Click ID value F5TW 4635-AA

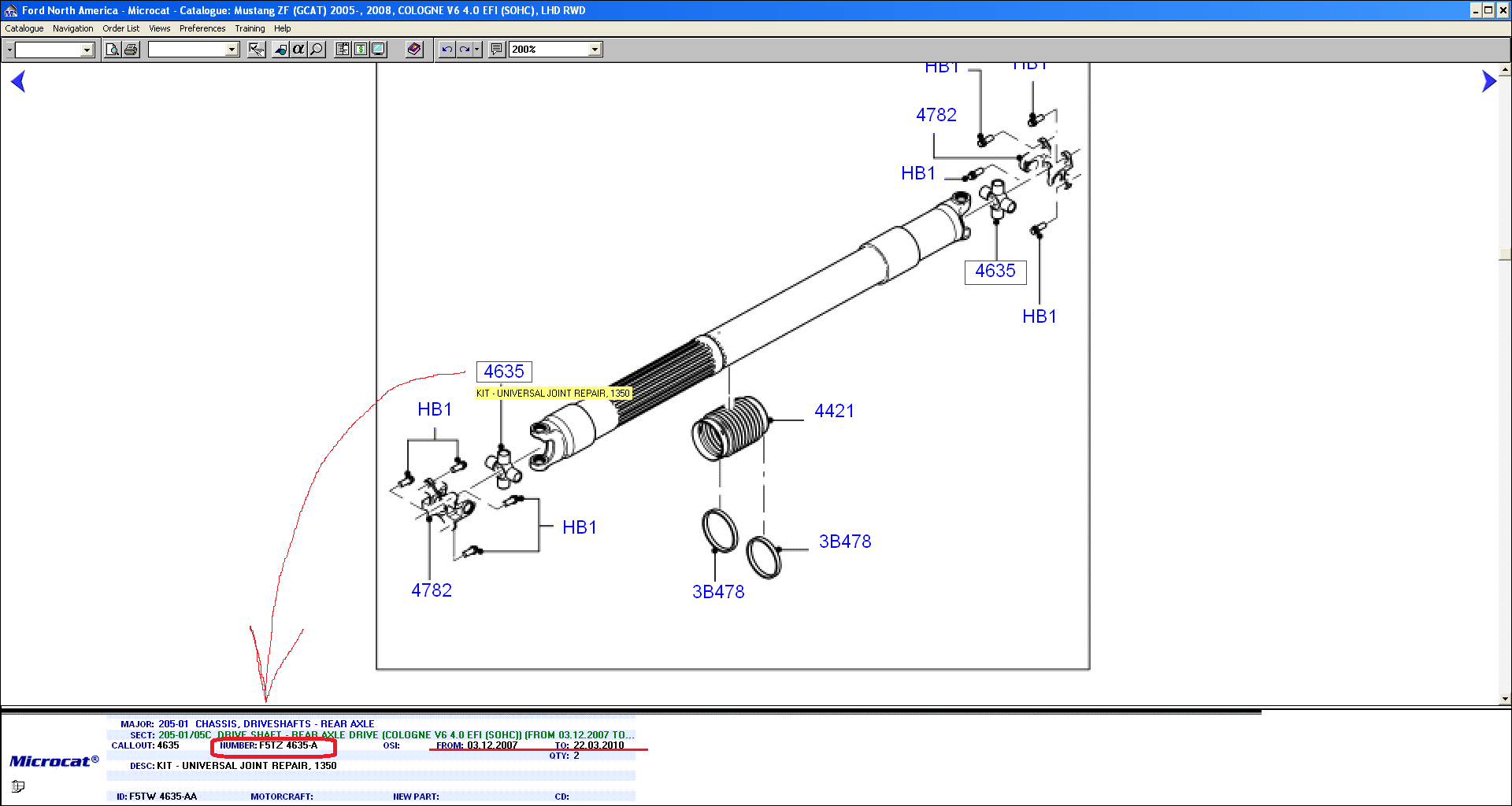tap(163, 797)
